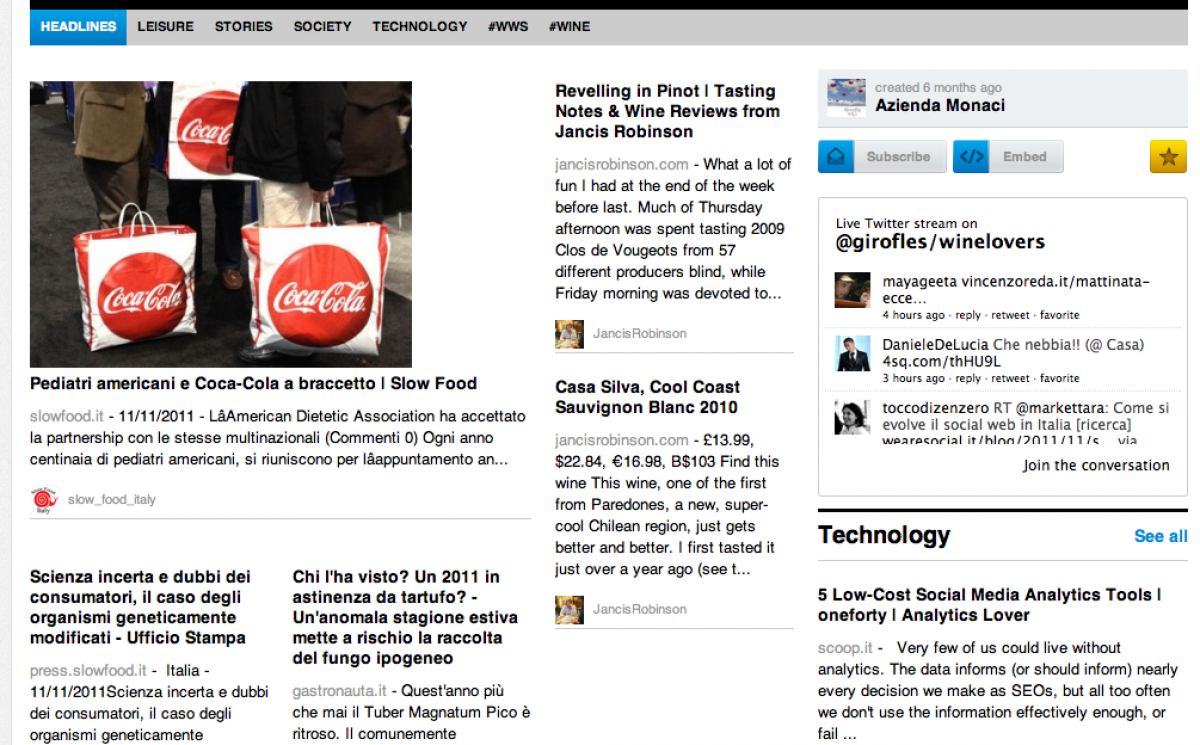Open @girofles/winelovers Twitter list link
The image size is (1200, 745).
click(940, 242)
